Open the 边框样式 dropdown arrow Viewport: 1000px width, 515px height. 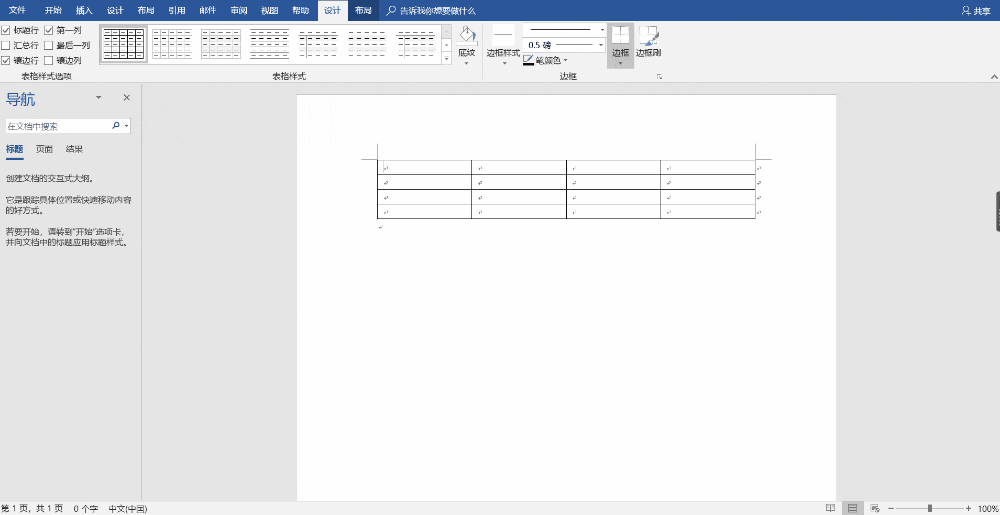tap(503, 63)
